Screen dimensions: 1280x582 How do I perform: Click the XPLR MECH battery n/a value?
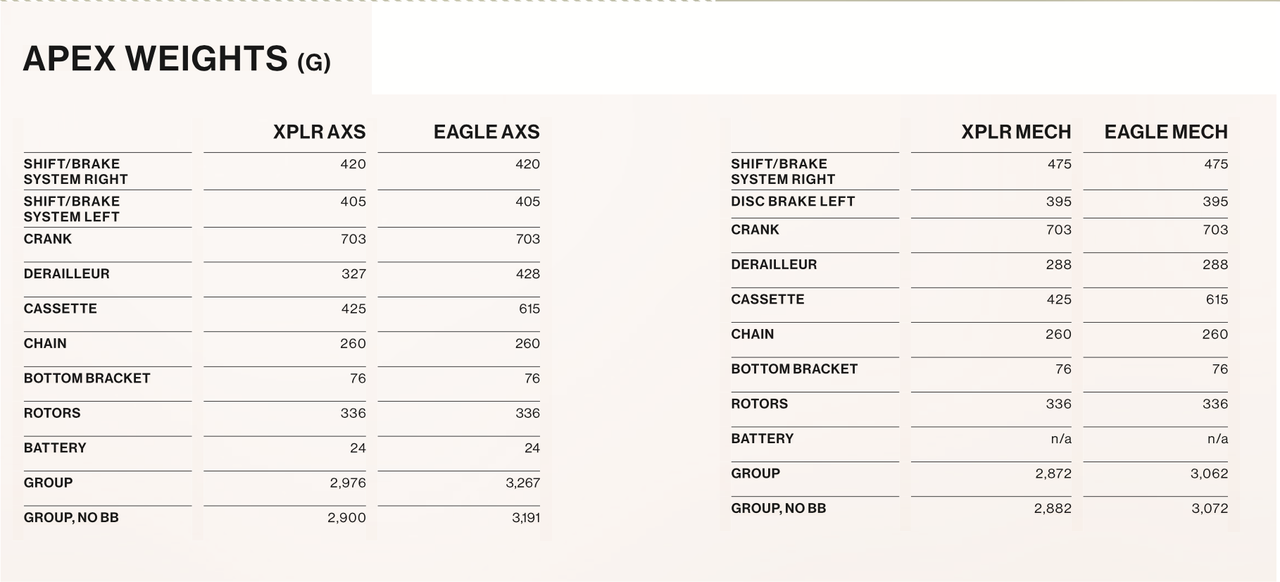[1061, 439]
